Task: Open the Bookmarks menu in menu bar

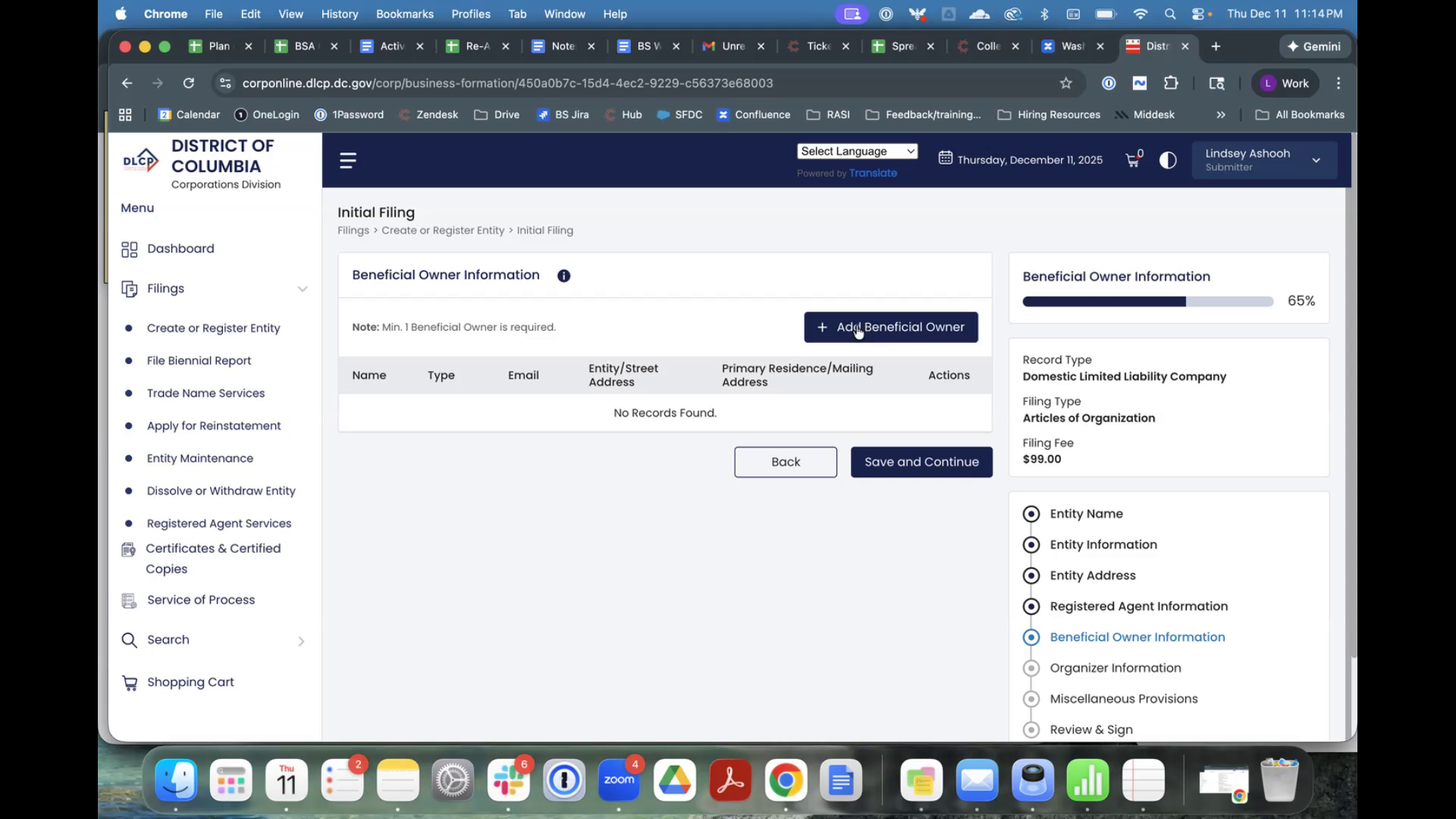Action: coord(404,14)
